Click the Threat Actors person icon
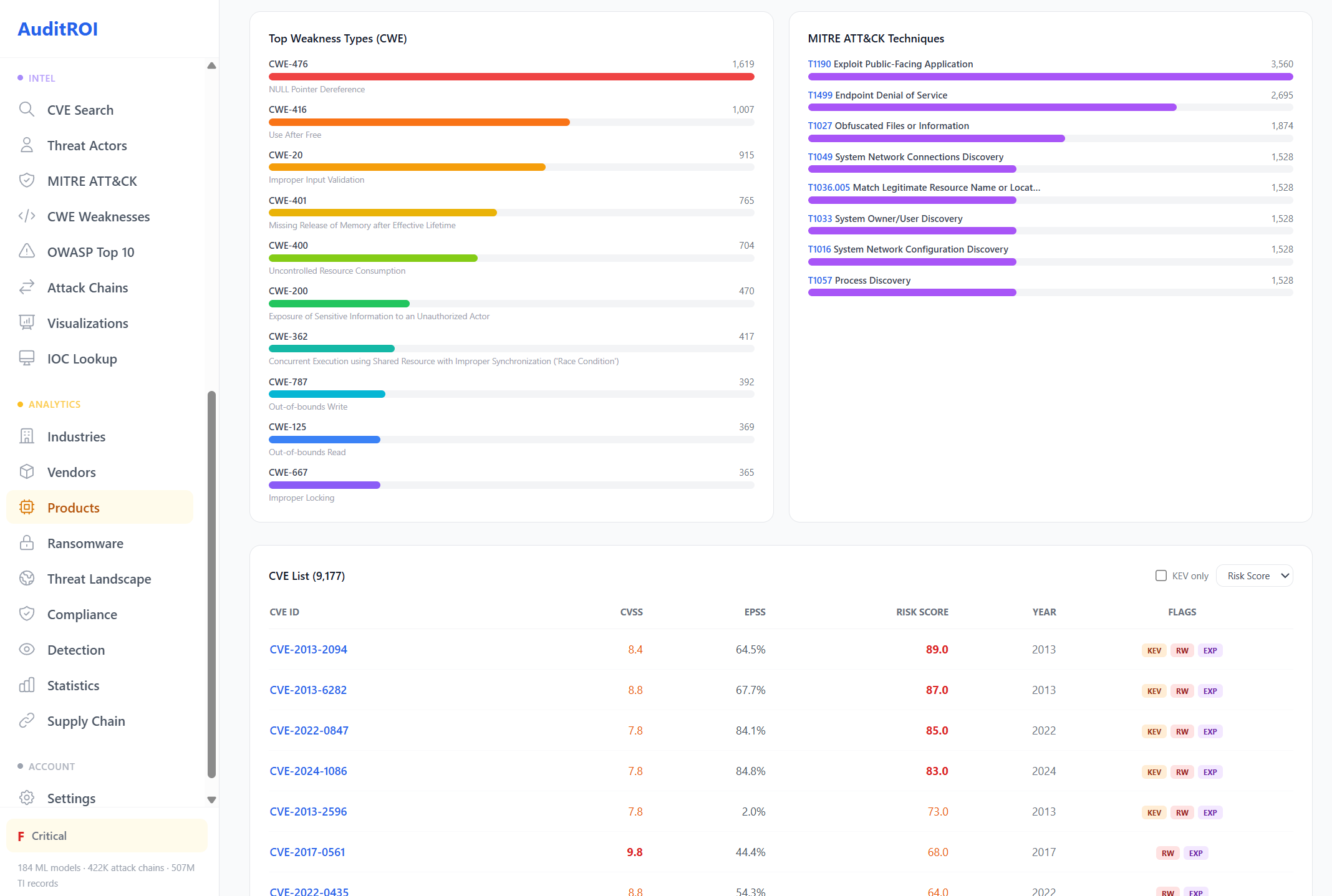The height and width of the screenshot is (896, 1332). pos(26,145)
